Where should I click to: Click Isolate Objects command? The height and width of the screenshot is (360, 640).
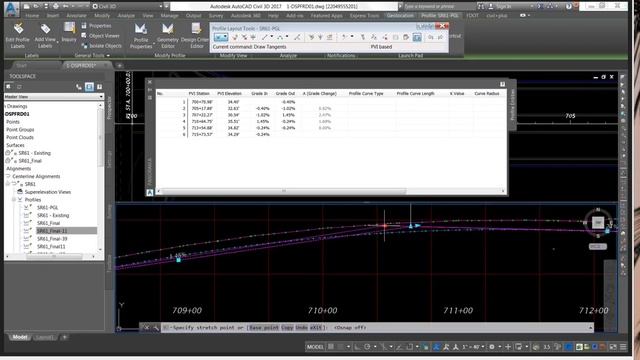coord(102,46)
